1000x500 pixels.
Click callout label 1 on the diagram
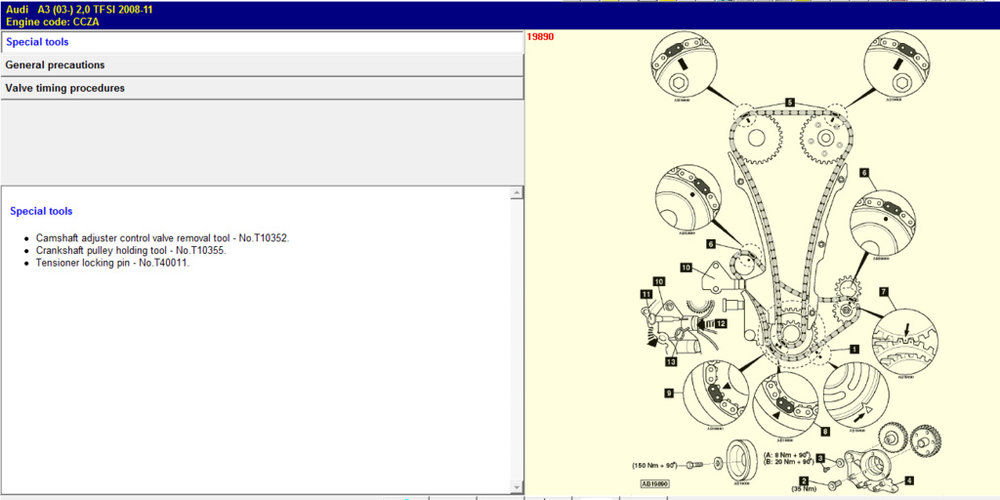[x=855, y=349]
